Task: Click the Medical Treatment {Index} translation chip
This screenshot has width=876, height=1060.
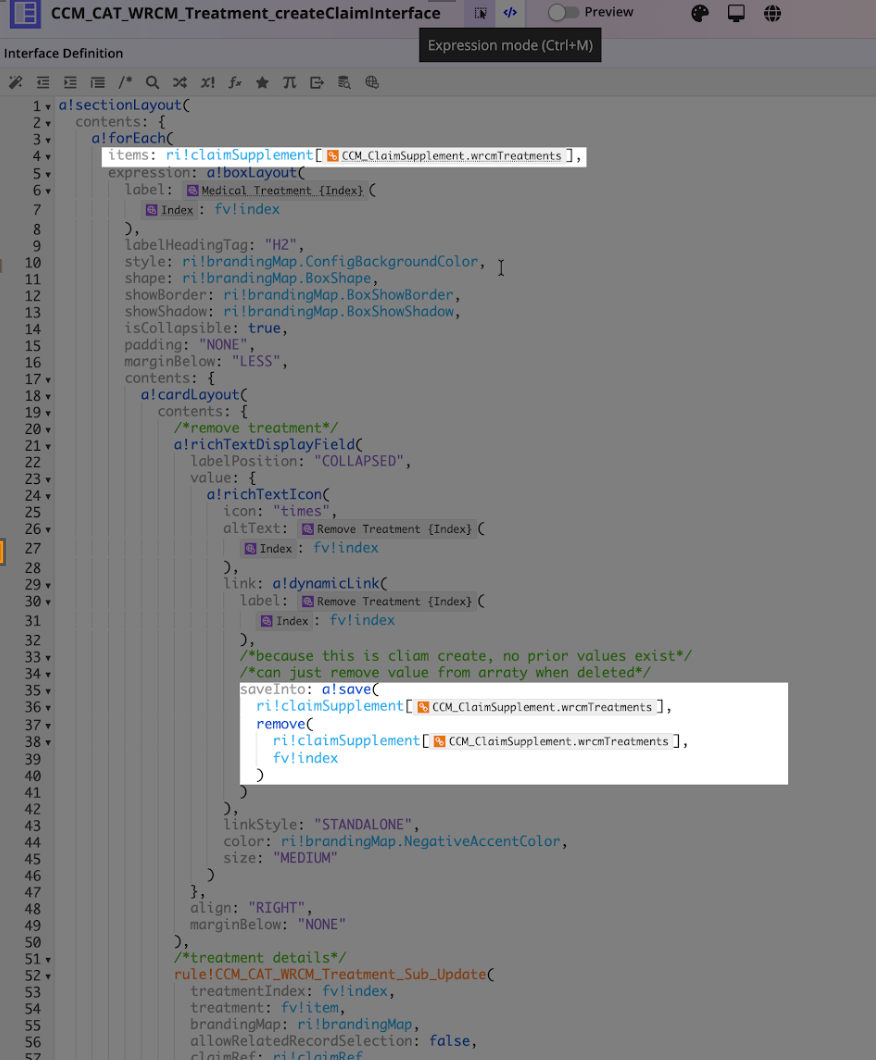Action: [276, 191]
